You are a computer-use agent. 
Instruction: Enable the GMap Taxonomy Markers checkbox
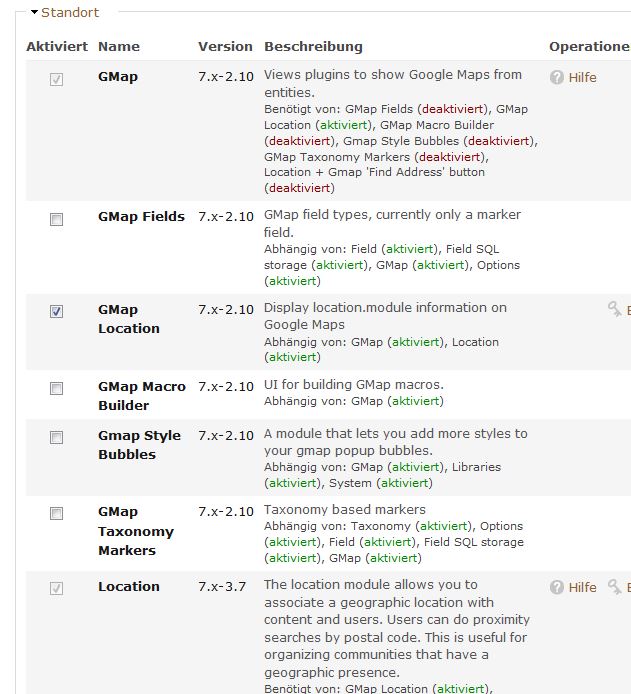click(x=57, y=513)
